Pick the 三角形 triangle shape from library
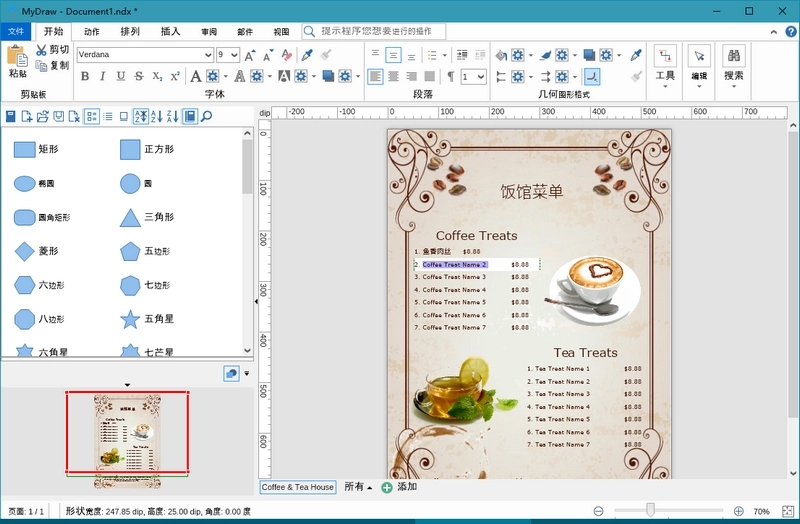 [130, 217]
